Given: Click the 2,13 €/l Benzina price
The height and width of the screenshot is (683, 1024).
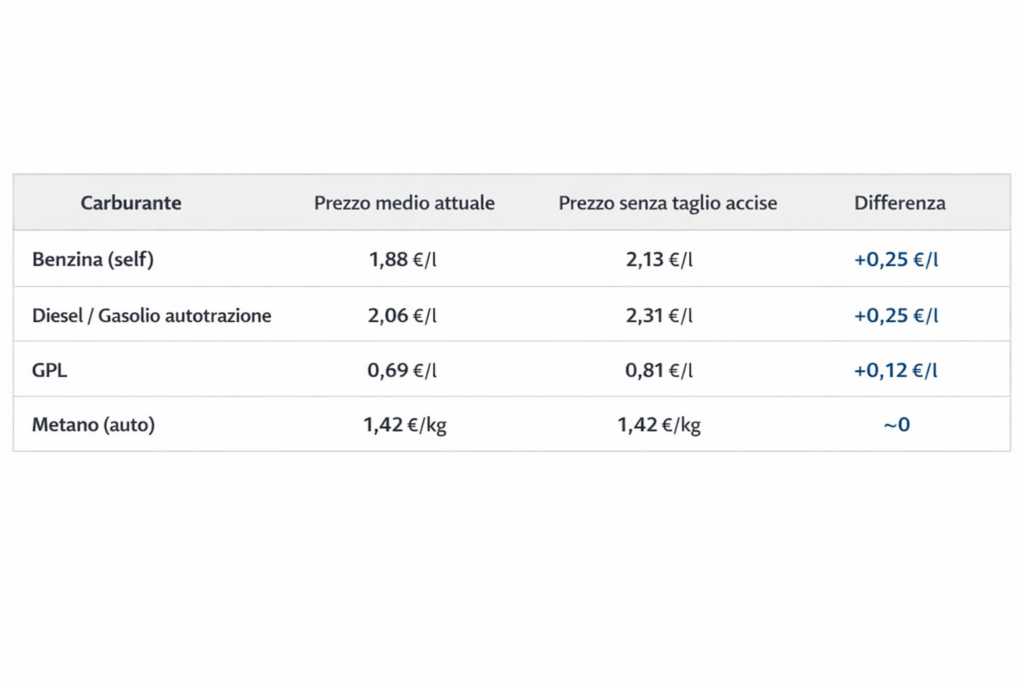Looking at the screenshot, I should (x=659, y=260).
